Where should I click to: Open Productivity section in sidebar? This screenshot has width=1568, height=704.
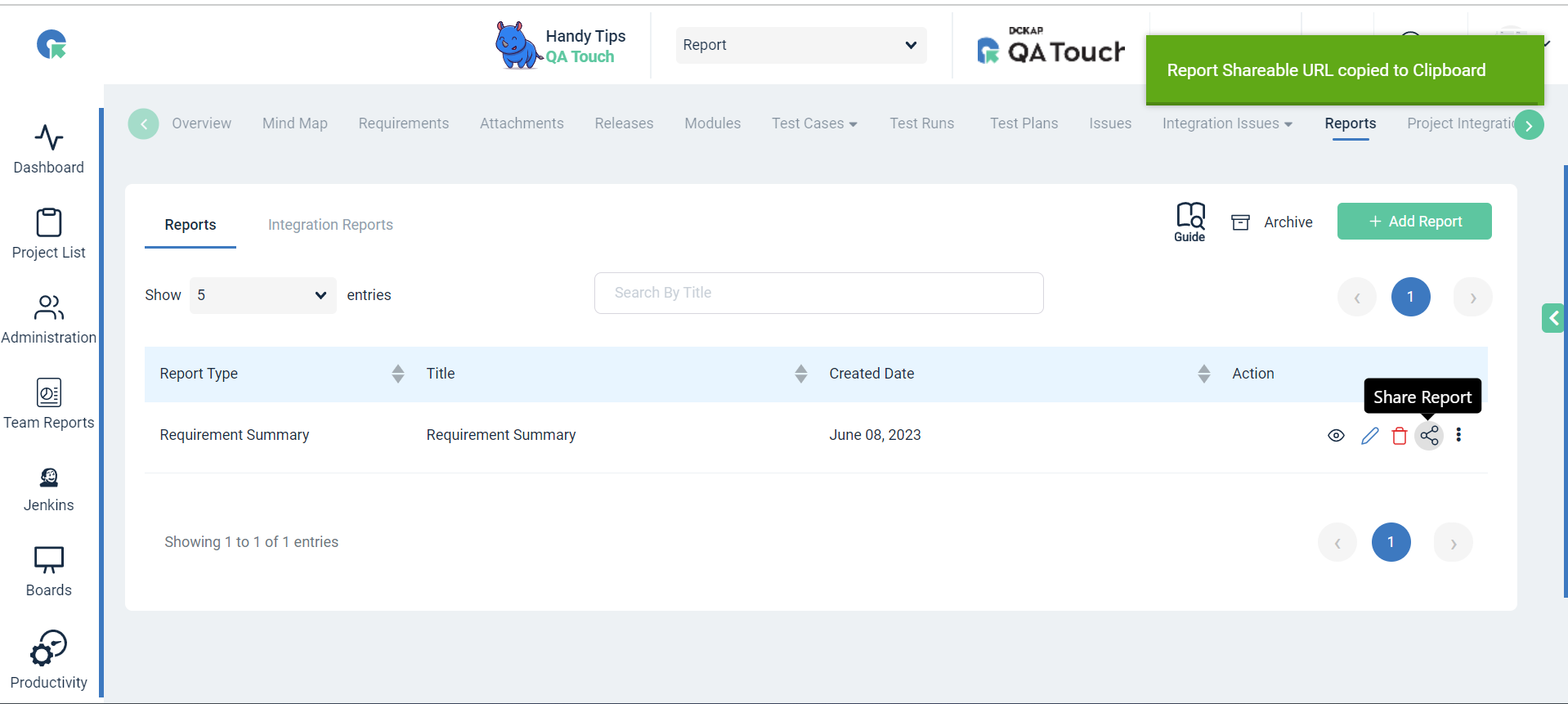(49, 660)
